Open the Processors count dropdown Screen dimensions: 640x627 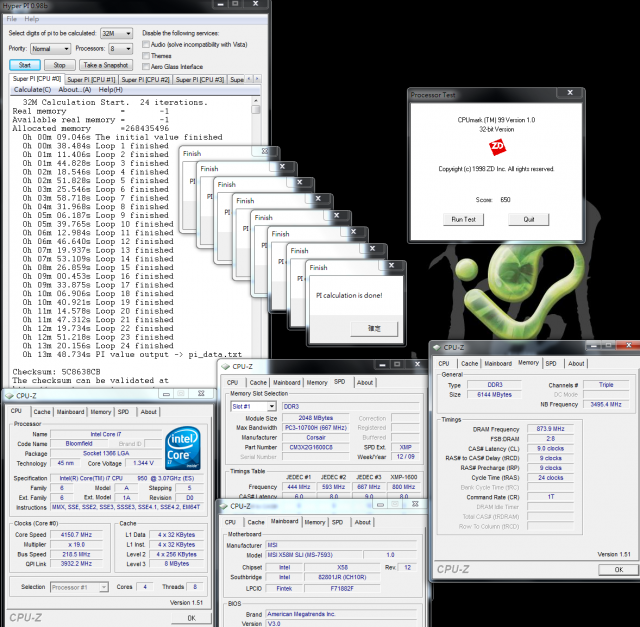[121, 49]
